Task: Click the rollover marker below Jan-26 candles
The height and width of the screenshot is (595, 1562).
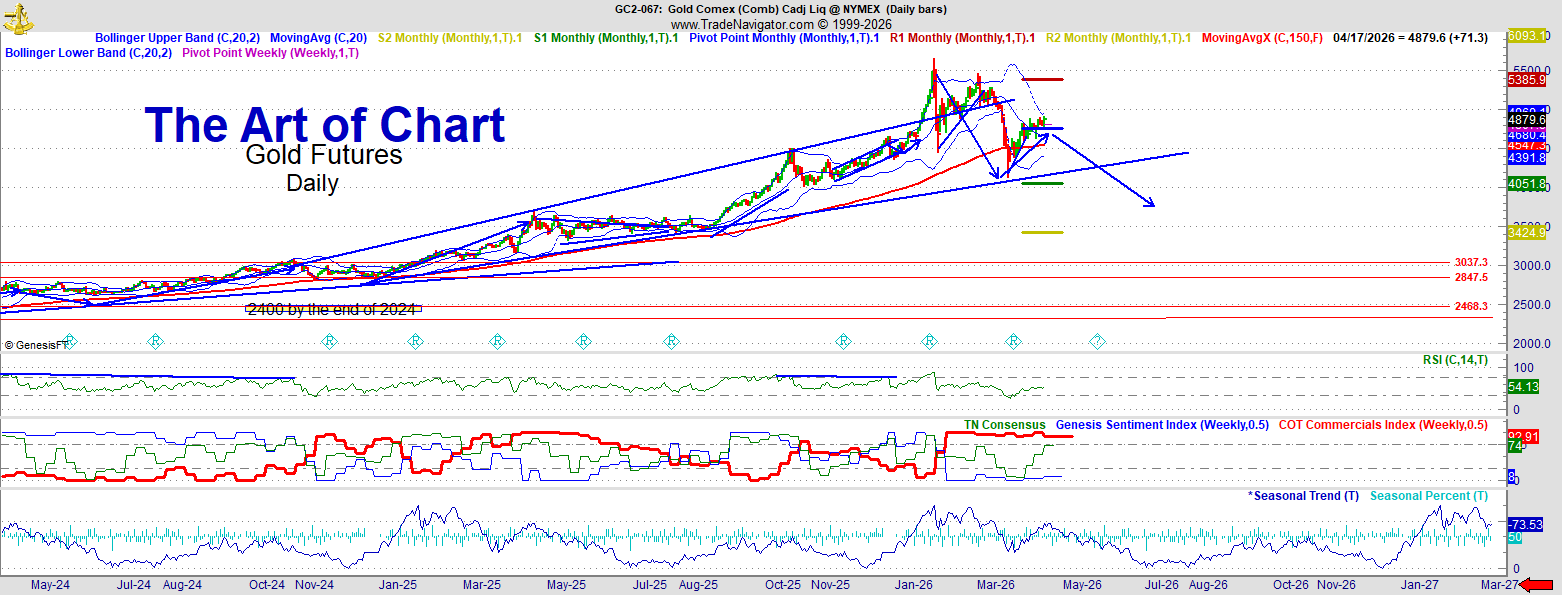Action: point(929,342)
